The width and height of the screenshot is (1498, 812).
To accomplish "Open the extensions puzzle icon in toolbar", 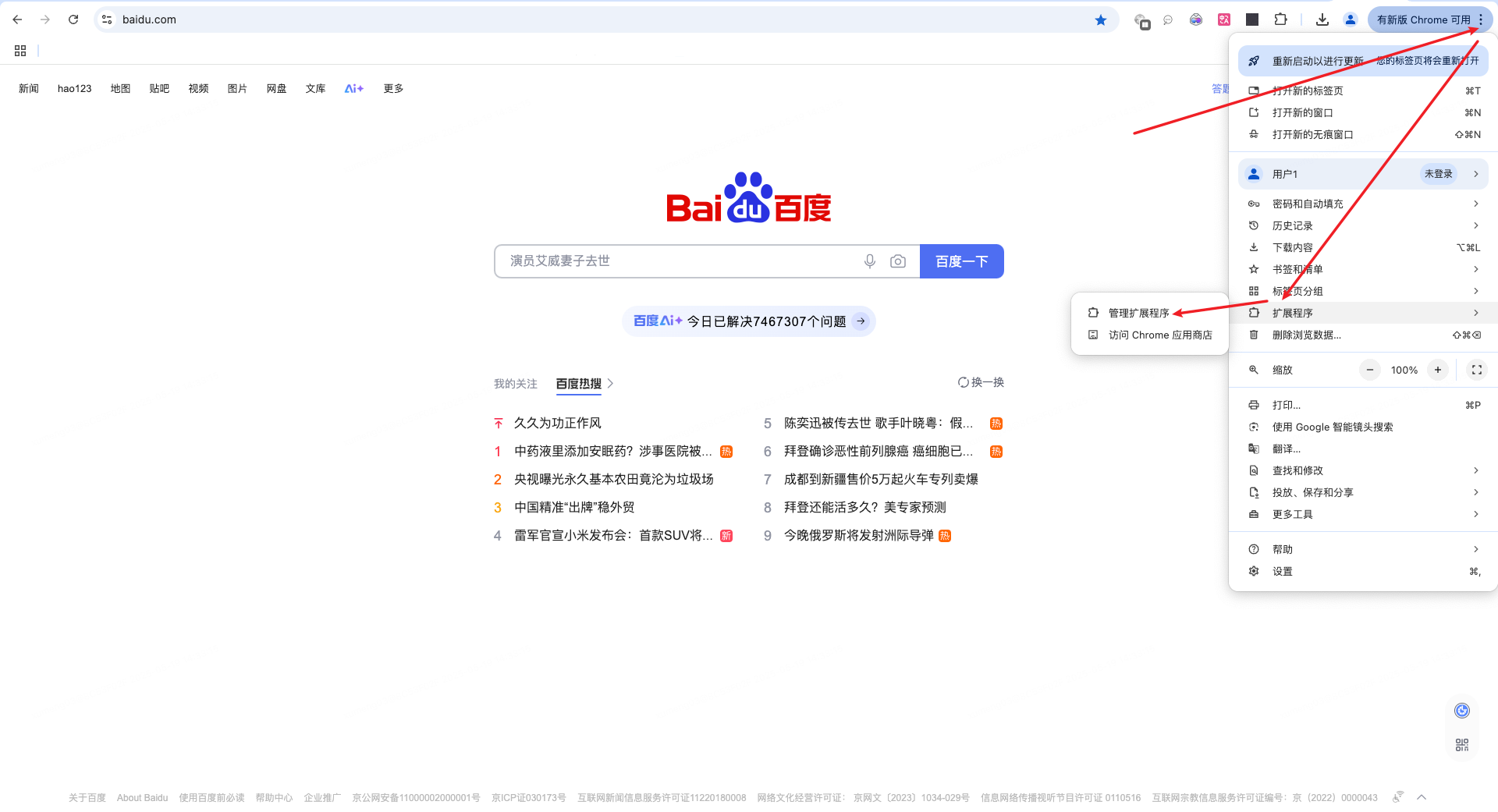I will [1280, 20].
